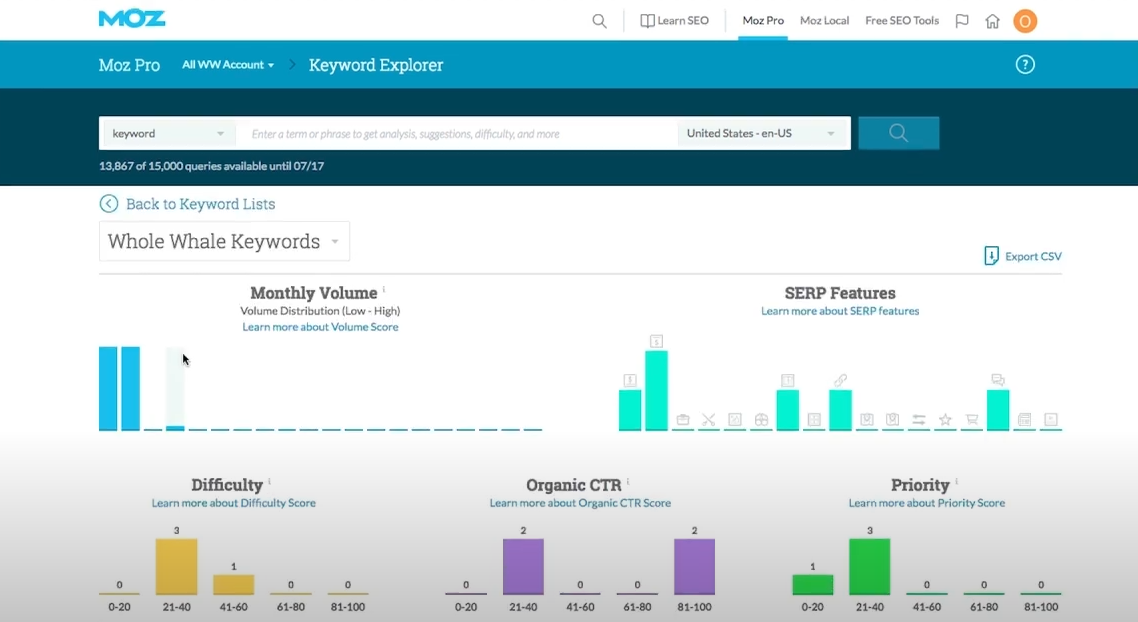Select Organic CTR 81-100 purple bar

695,566
